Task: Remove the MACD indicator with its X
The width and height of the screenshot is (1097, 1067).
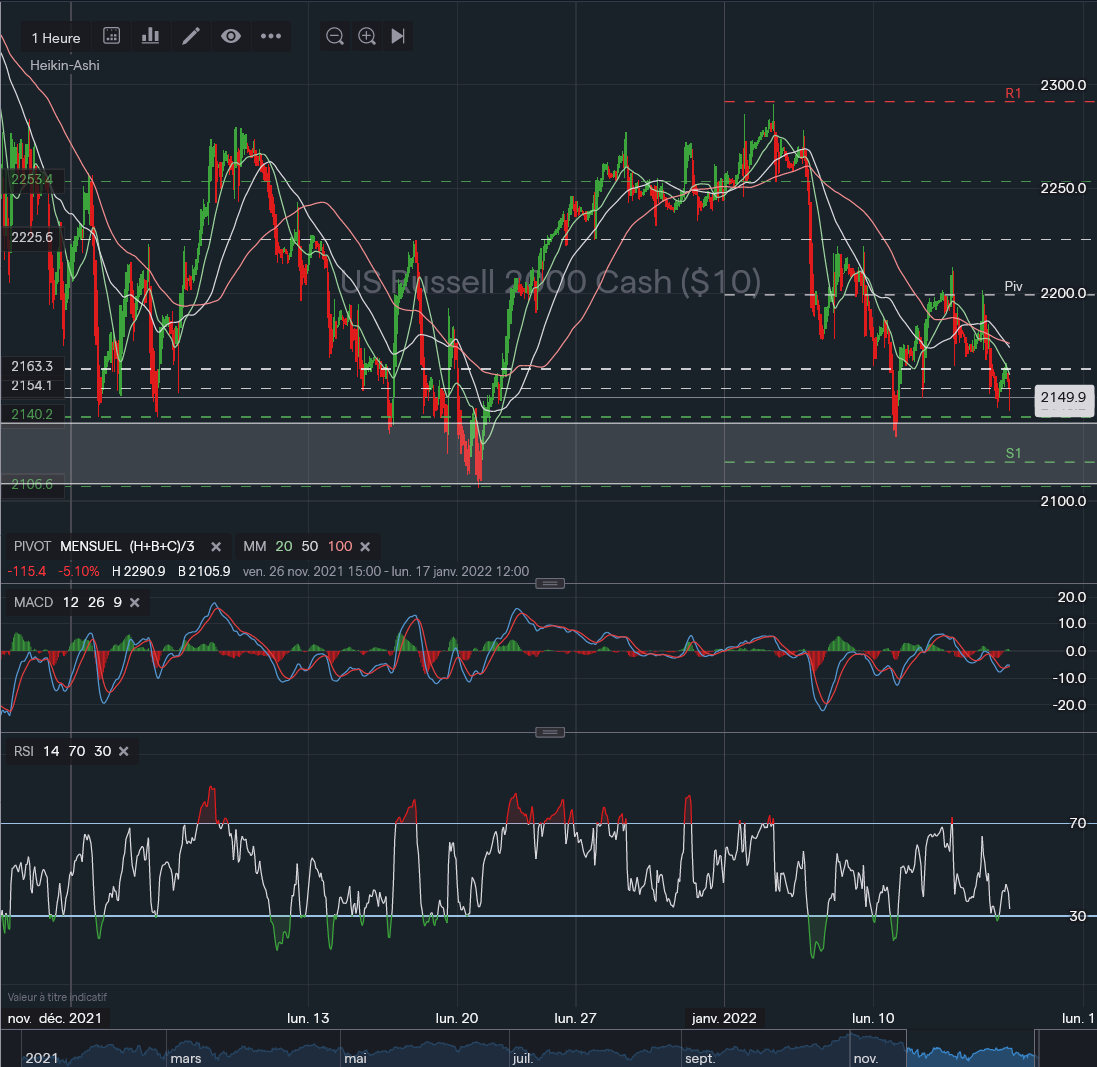Action: [134, 602]
